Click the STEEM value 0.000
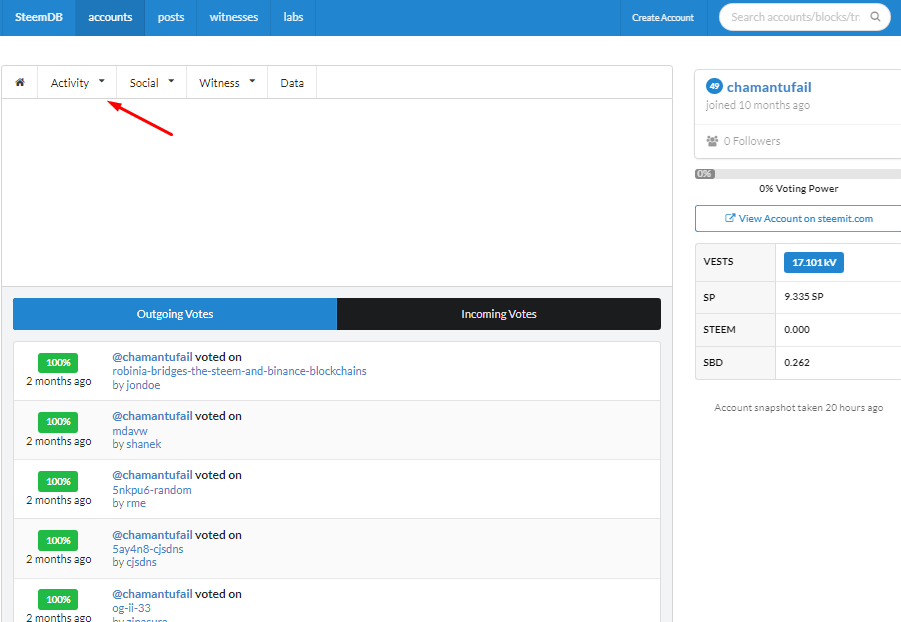 coord(796,329)
